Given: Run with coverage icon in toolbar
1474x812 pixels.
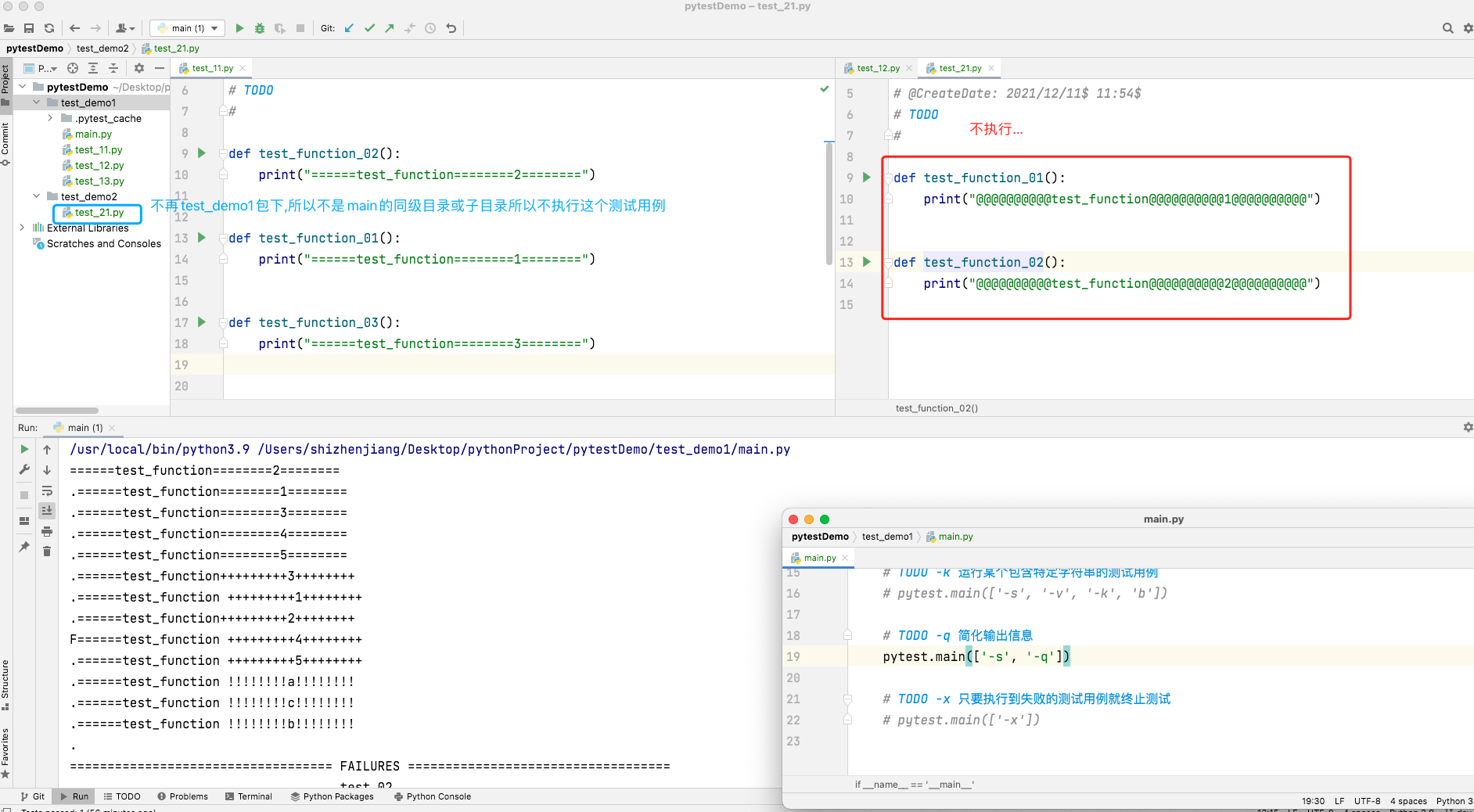Looking at the screenshot, I should pos(280,28).
